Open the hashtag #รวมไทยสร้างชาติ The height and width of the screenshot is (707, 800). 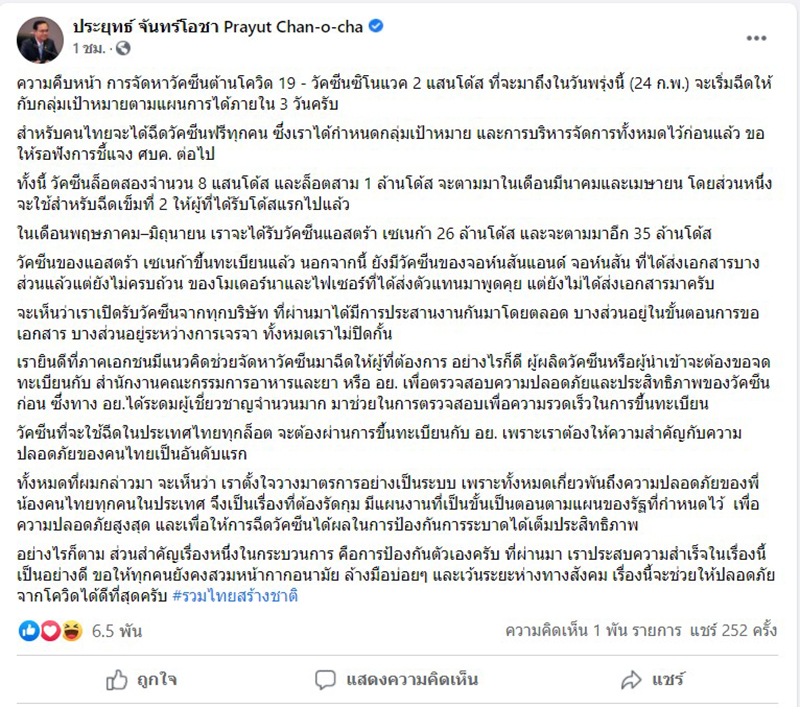[x=236, y=597]
